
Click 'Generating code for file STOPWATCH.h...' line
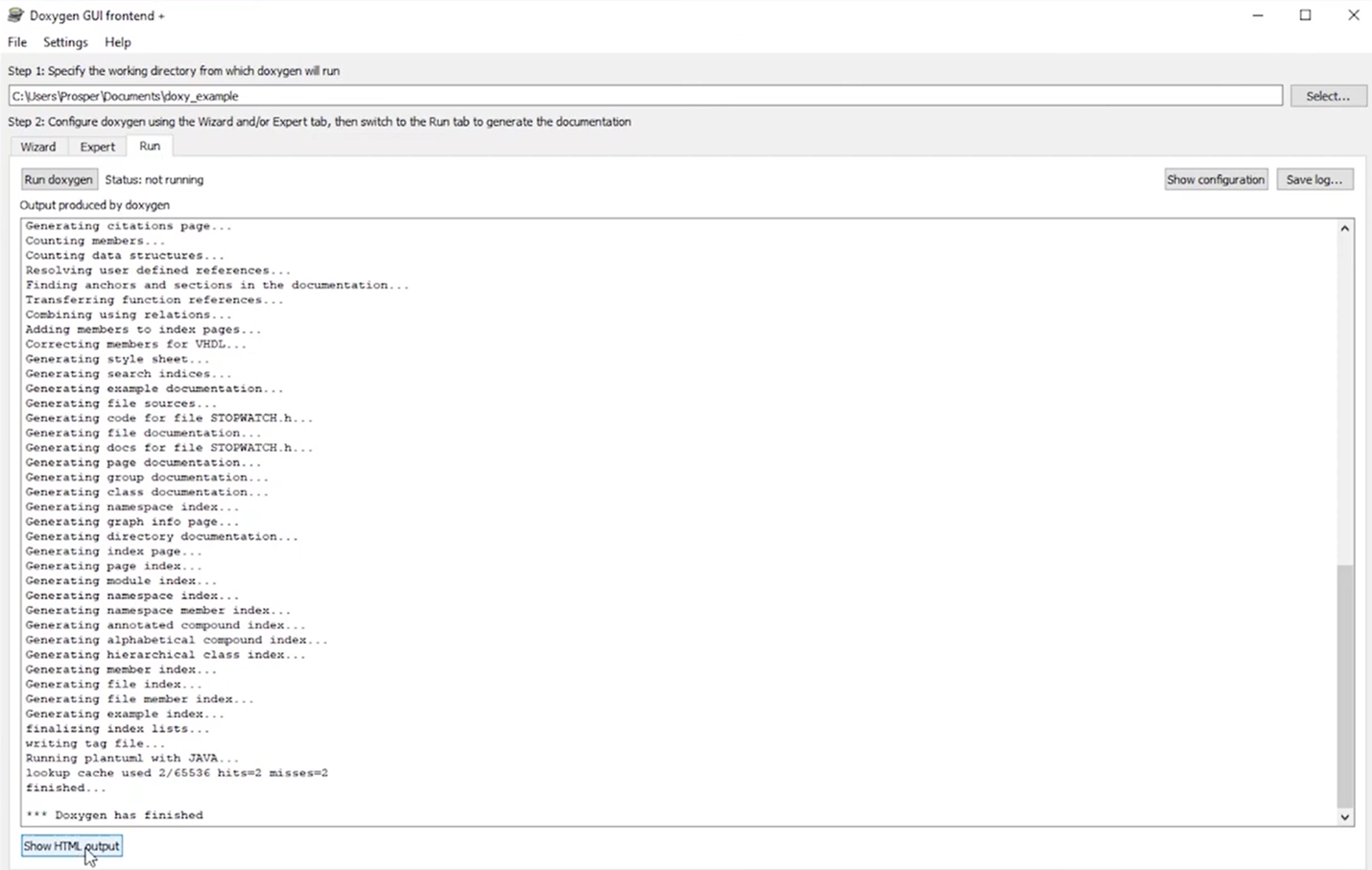[169, 418]
